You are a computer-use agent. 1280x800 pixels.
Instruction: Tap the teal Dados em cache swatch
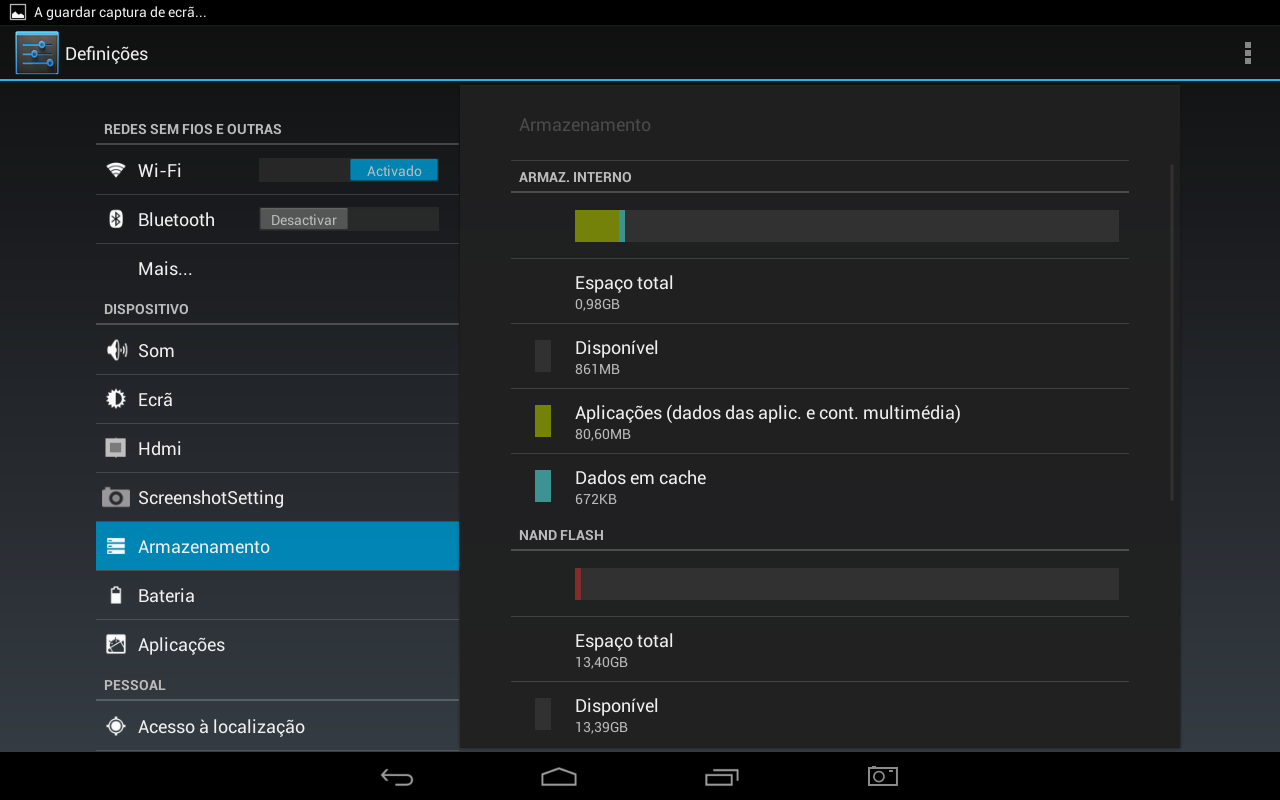point(543,486)
